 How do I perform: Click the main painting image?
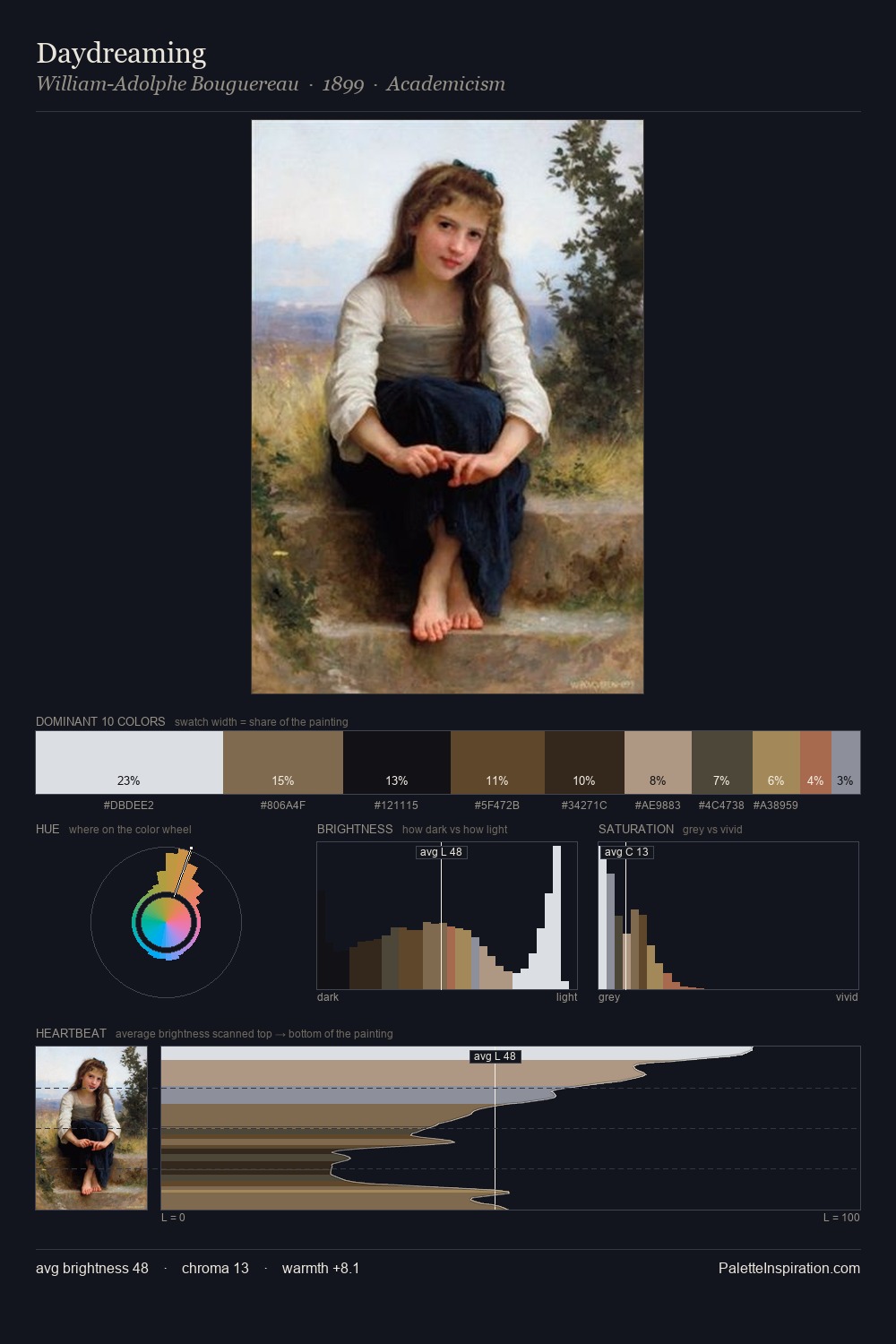[x=447, y=407]
